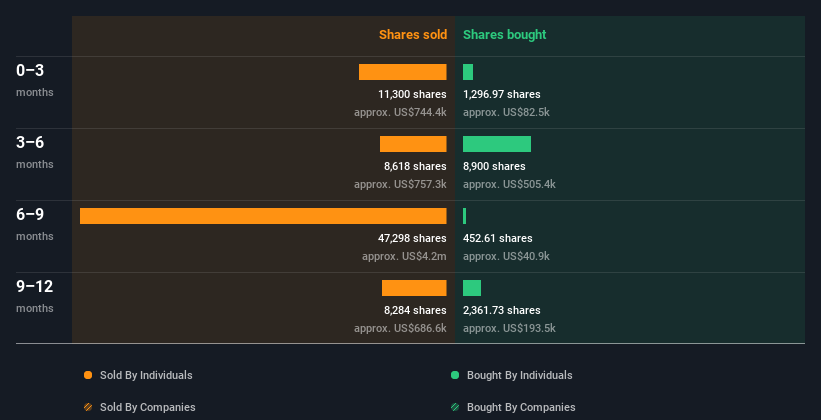This screenshot has height=420, width=821.
Task: Click the green bought bar for 9–12 months
Action: point(472,288)
